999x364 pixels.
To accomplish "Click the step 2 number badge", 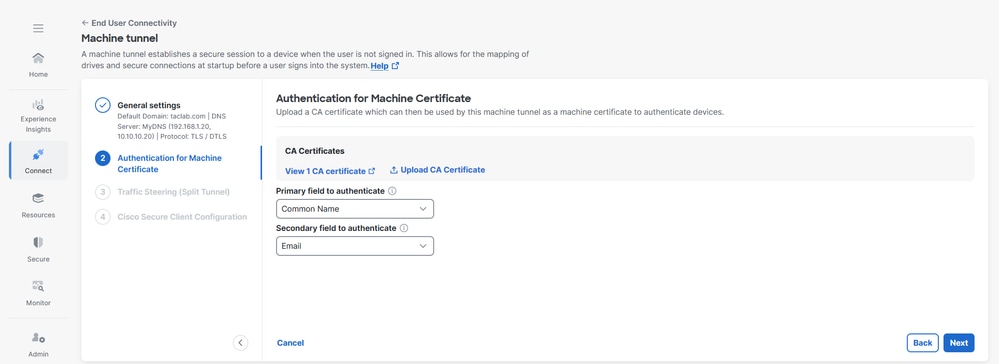I will pos(103,158).
